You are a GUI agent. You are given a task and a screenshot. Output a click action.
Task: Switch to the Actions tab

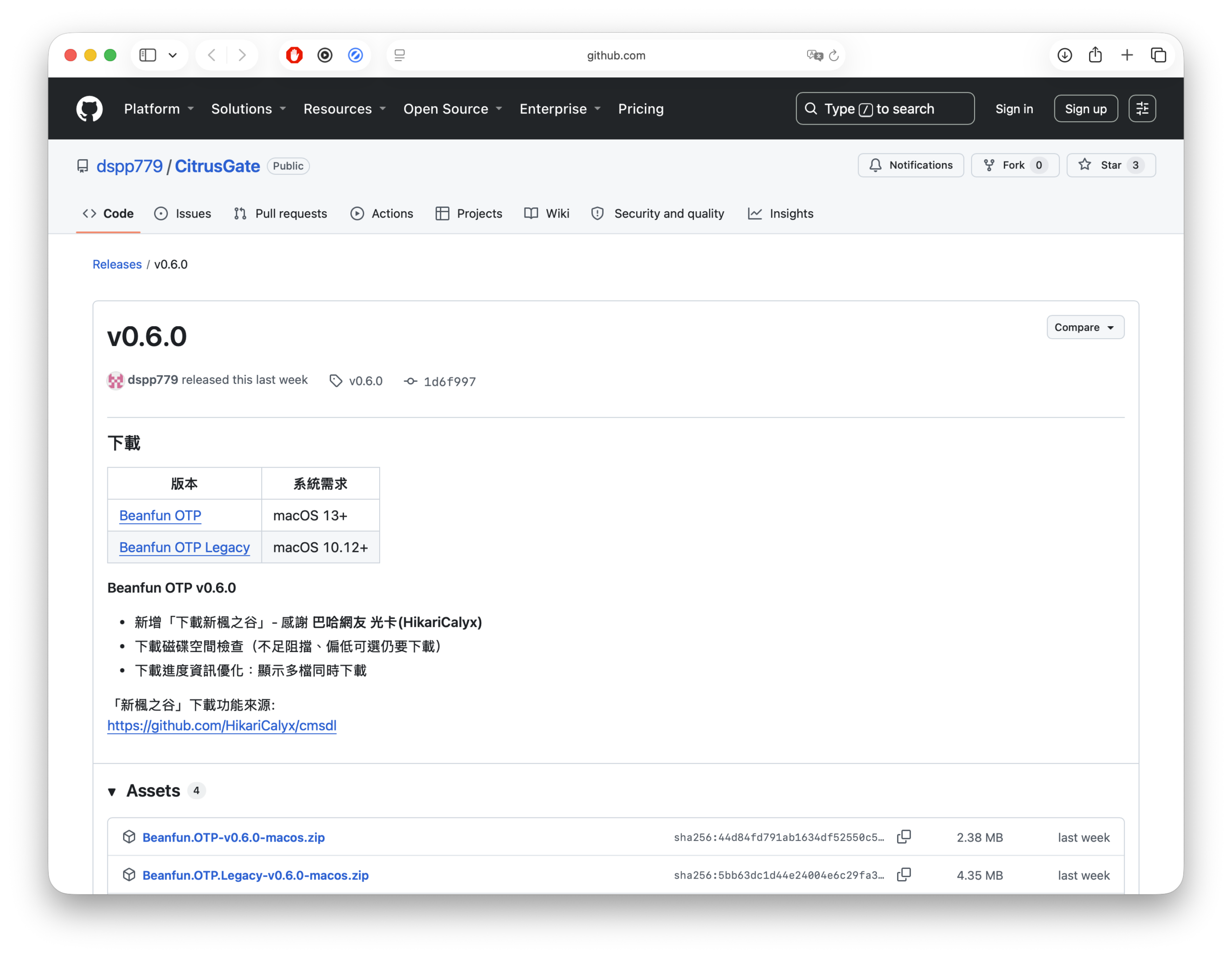click(382, 213)
